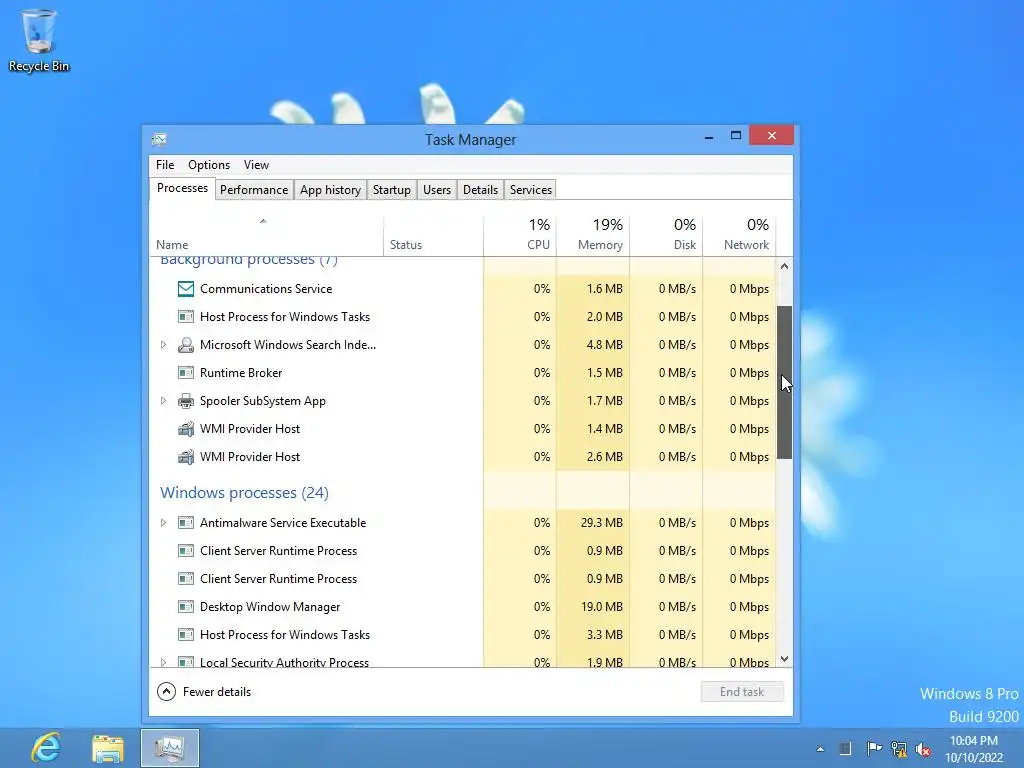Show hidden tray icons arrow
The width and height of the screenshot is (1024, 768).
(820, 749)
